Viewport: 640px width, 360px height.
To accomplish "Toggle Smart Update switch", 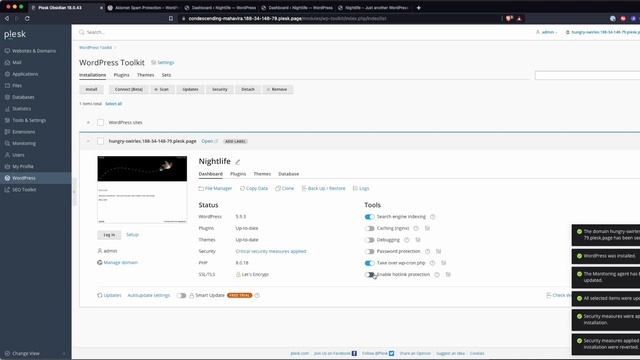I will 181,295.
